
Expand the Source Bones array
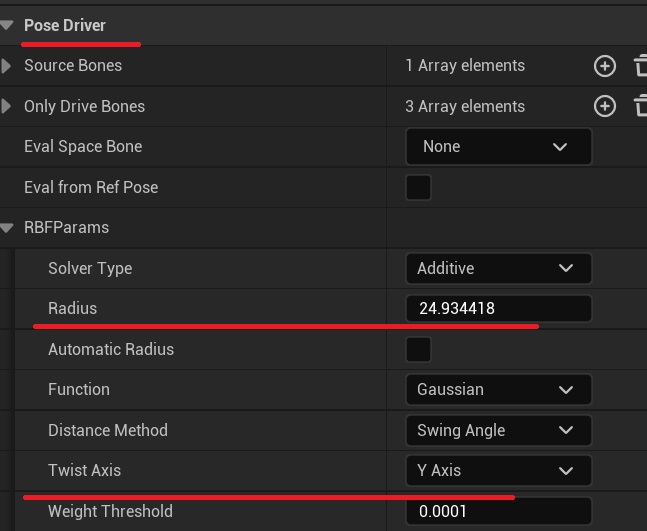click(8, 66)
